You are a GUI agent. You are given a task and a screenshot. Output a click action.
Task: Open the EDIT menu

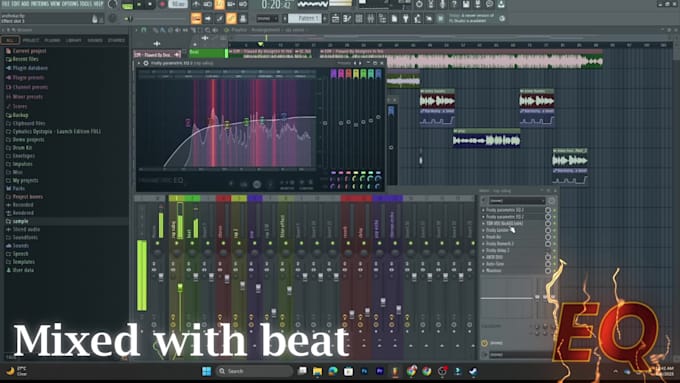16,4
